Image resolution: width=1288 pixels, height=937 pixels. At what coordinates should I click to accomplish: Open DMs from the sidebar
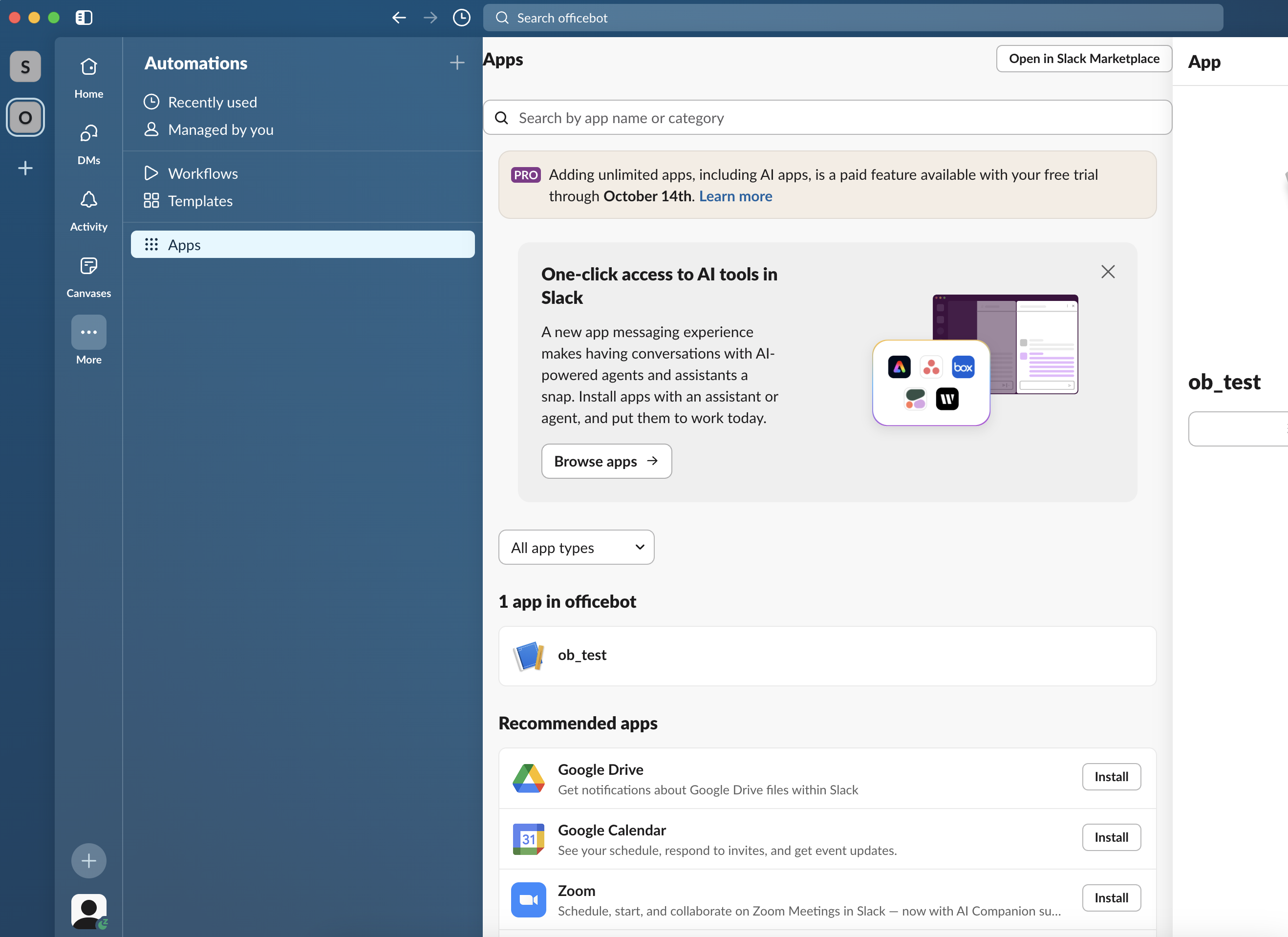[88, 134]
